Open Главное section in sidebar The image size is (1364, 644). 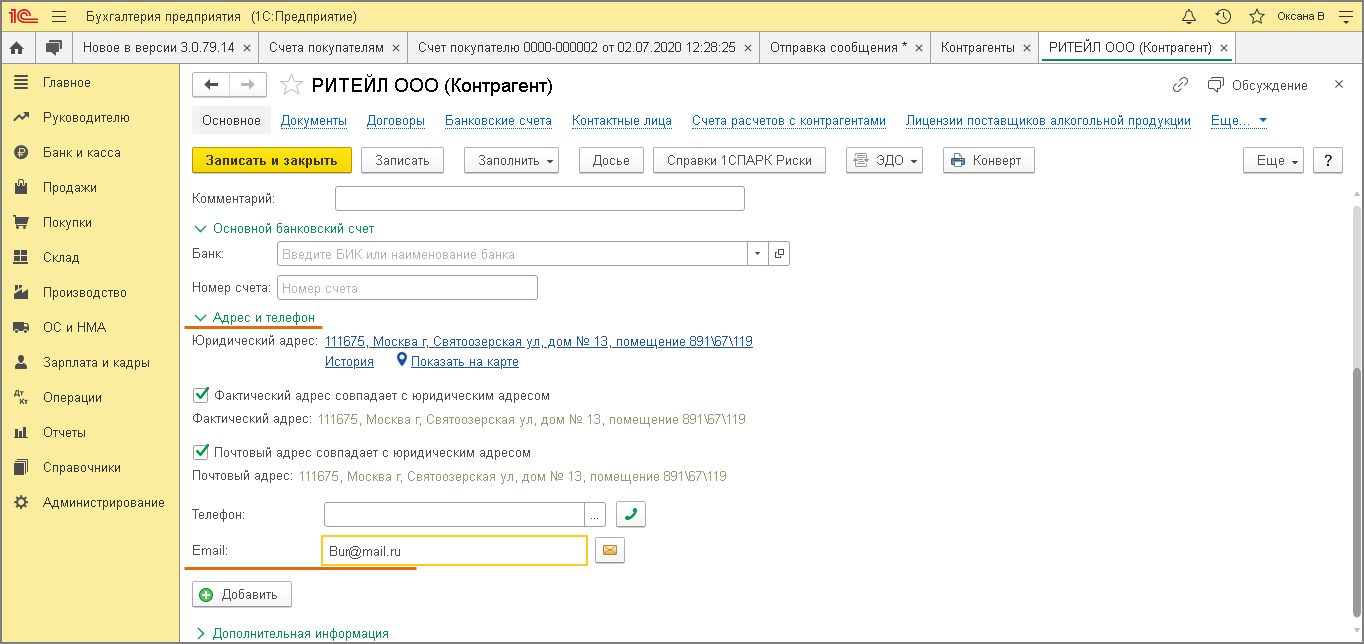pos(67,82)
